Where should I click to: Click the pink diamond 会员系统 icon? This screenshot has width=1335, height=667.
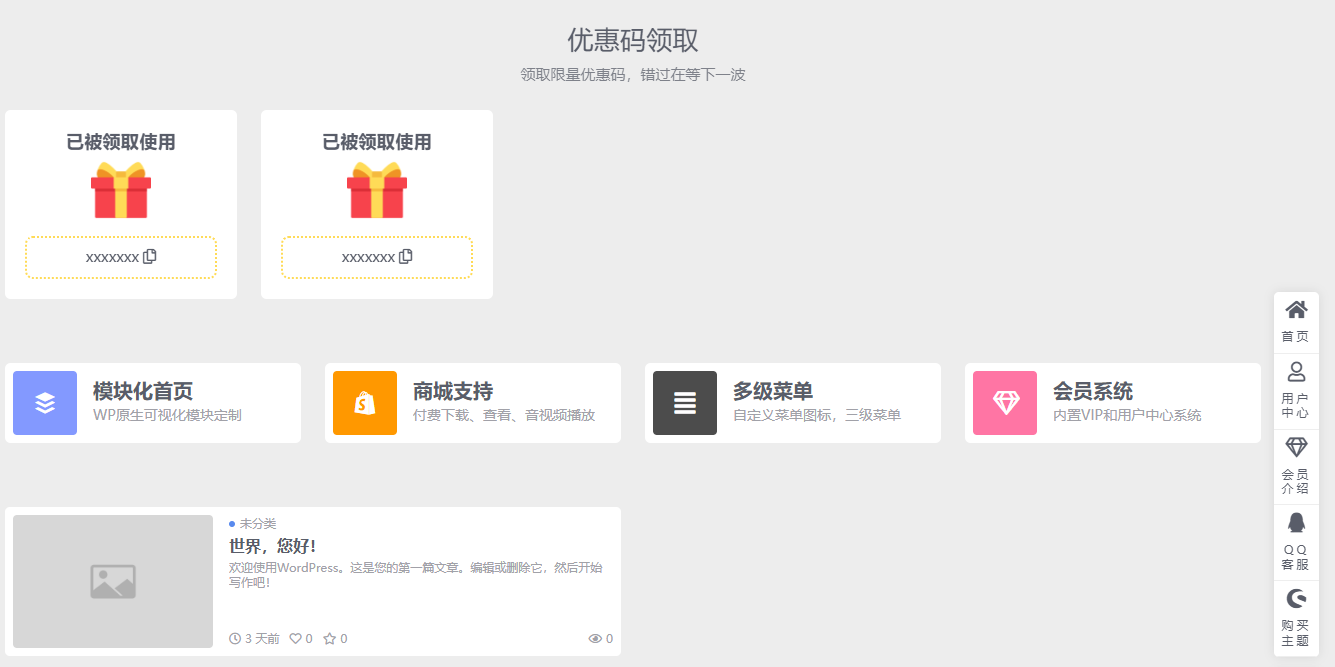(x=1005, y=403)
